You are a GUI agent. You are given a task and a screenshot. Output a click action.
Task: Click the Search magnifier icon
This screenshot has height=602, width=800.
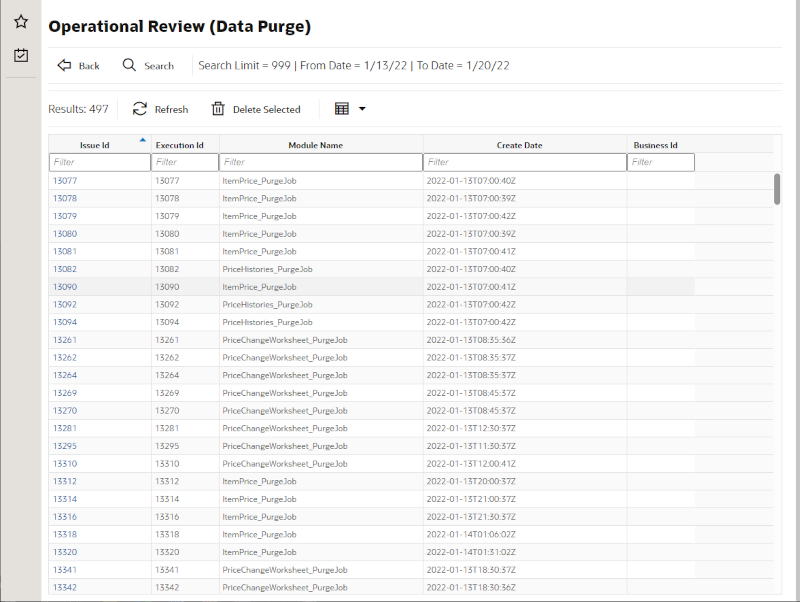[129, 65]
